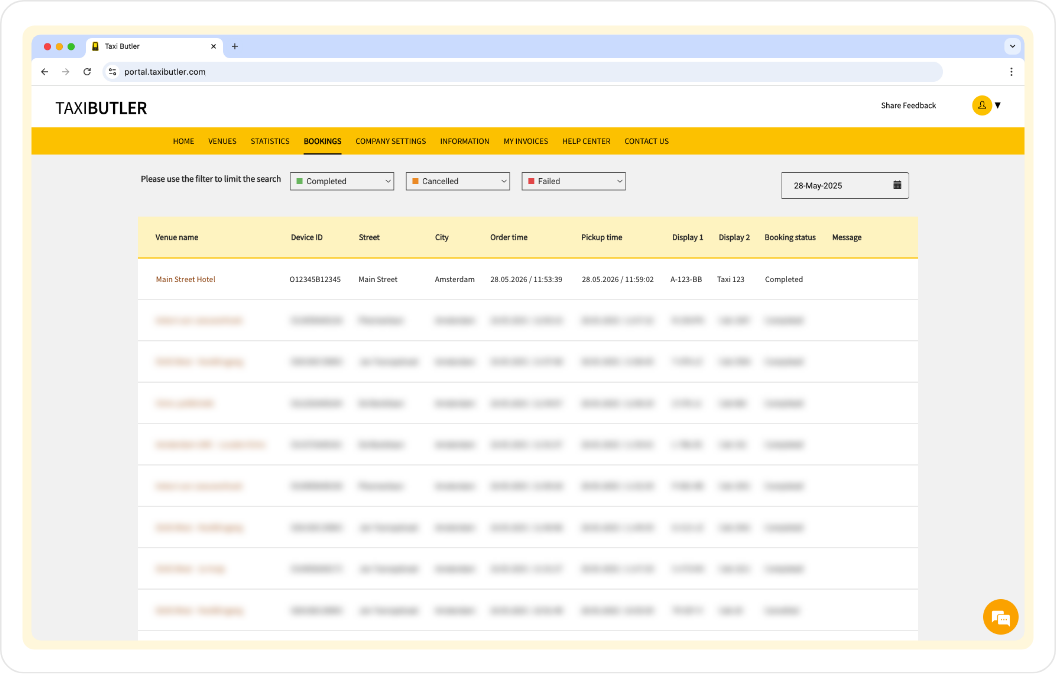This screenshot has height=674, width=1056.
Task: Open the Main Street Hotel venue link
Action: click(x=185, y=279)
